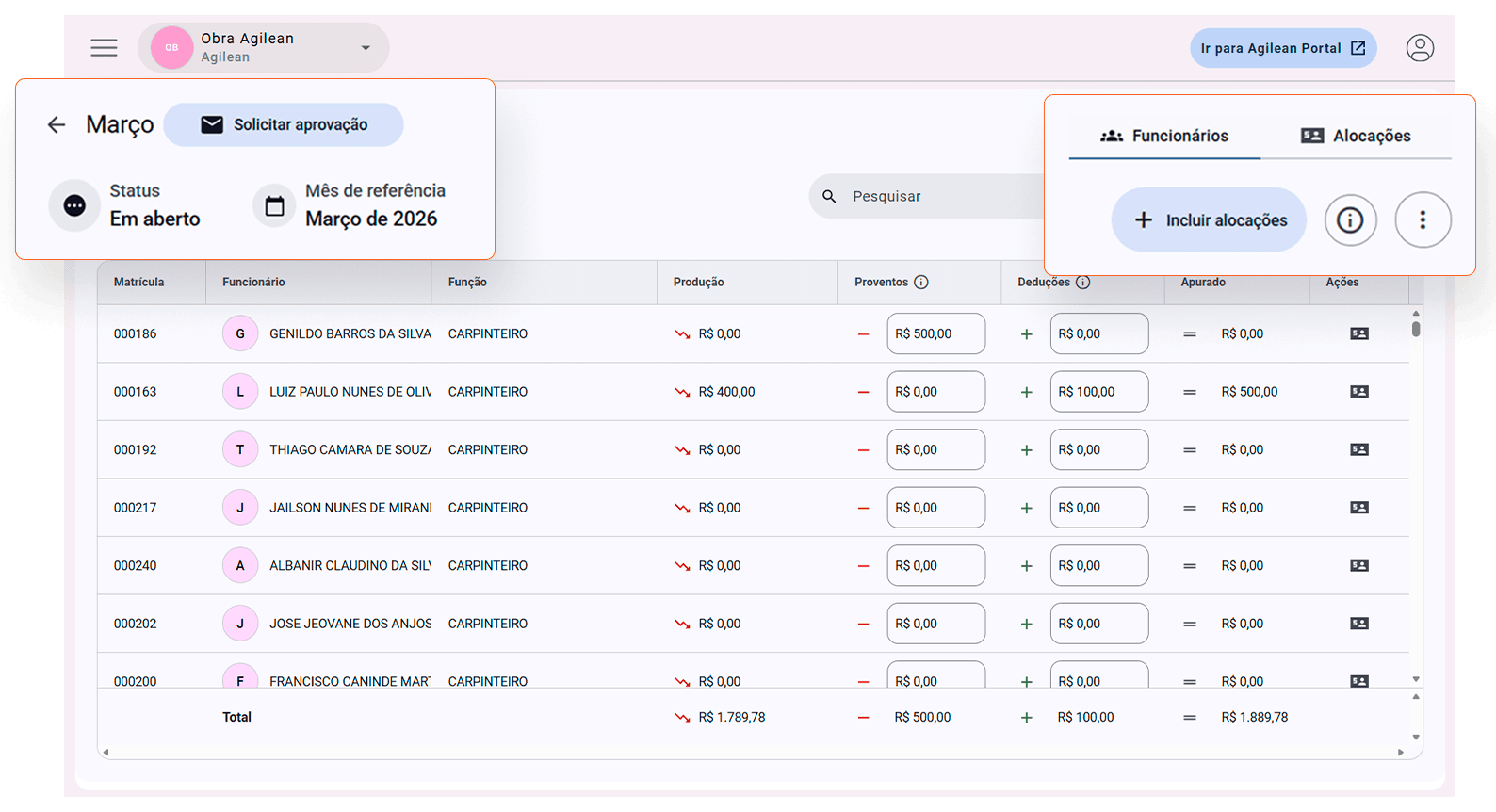Viewport: 1496px width, 812px height.
Task: Click the Apurado column header
Action: click(x=1203, y=282)
